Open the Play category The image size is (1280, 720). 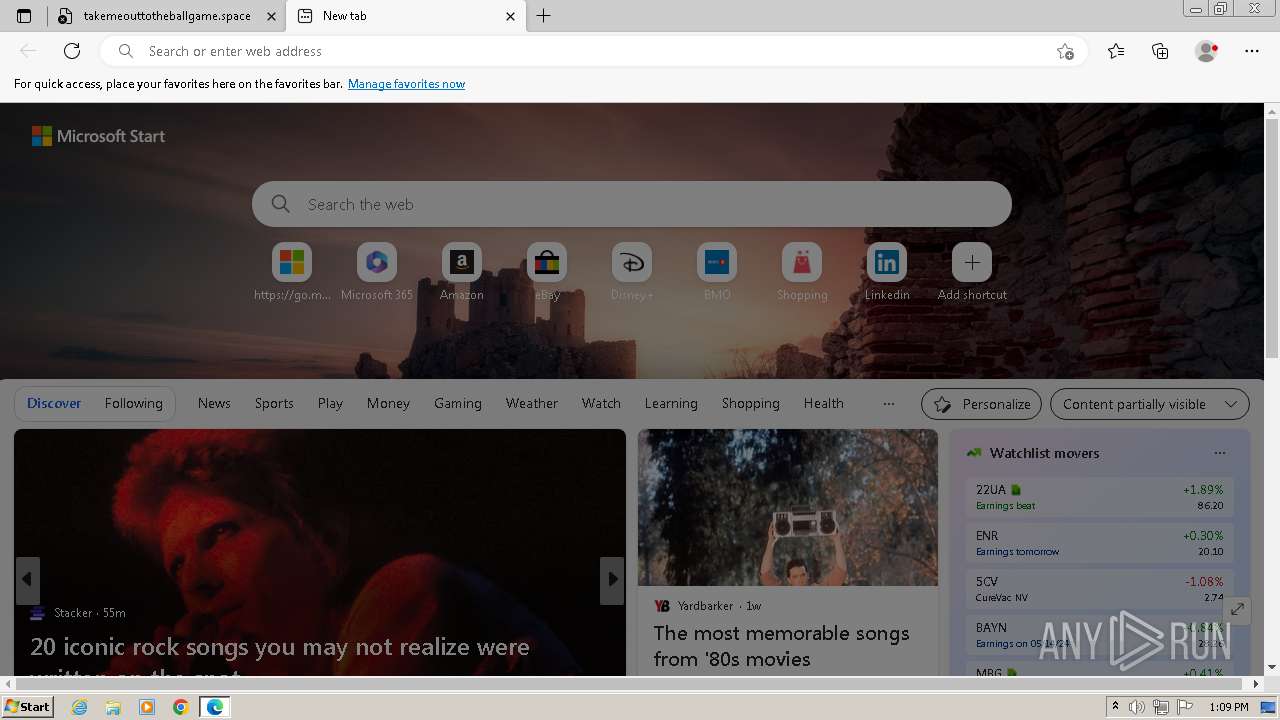[x=330, y=403]
